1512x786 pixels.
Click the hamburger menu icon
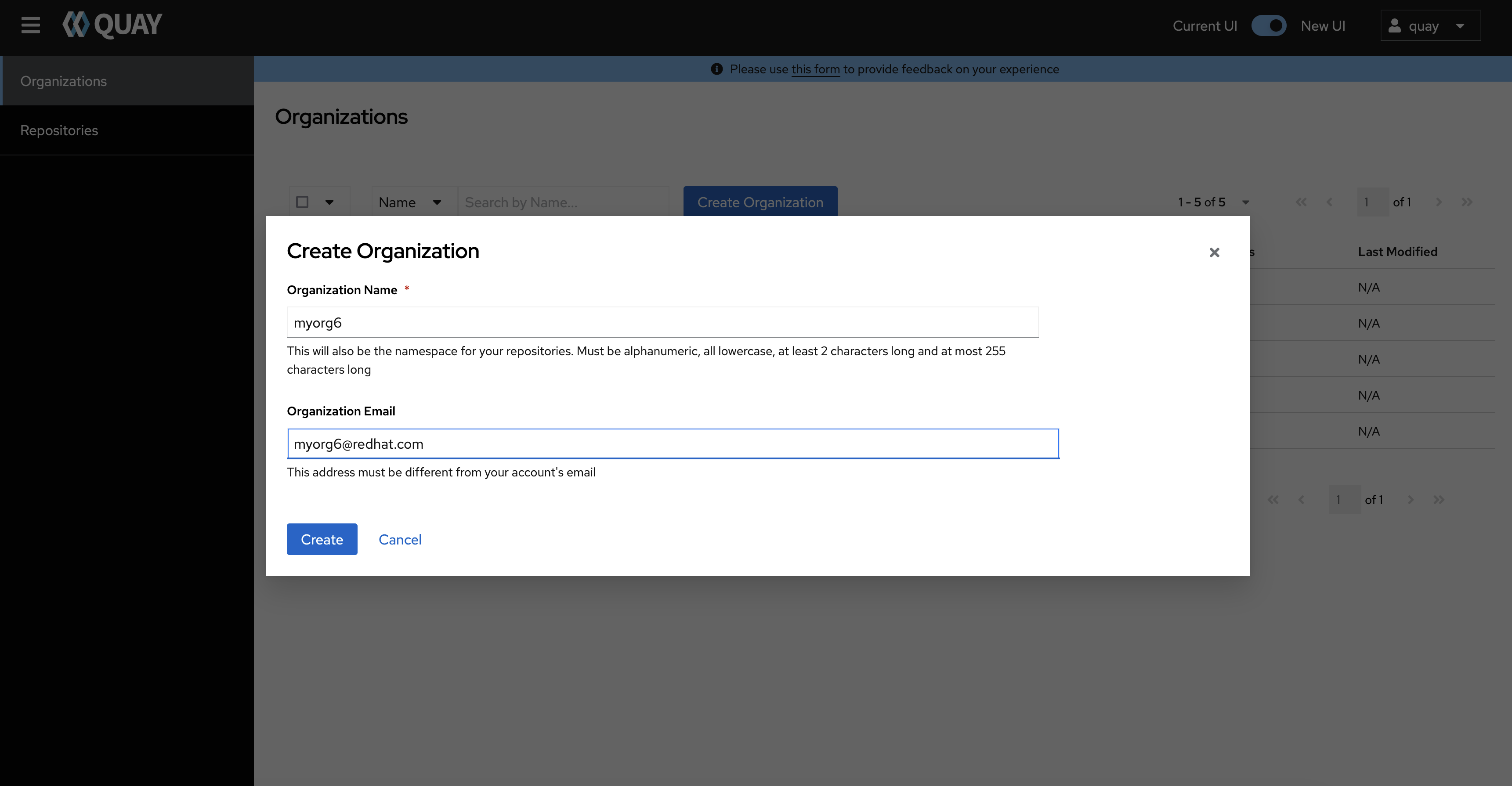(x=30, y=25)
